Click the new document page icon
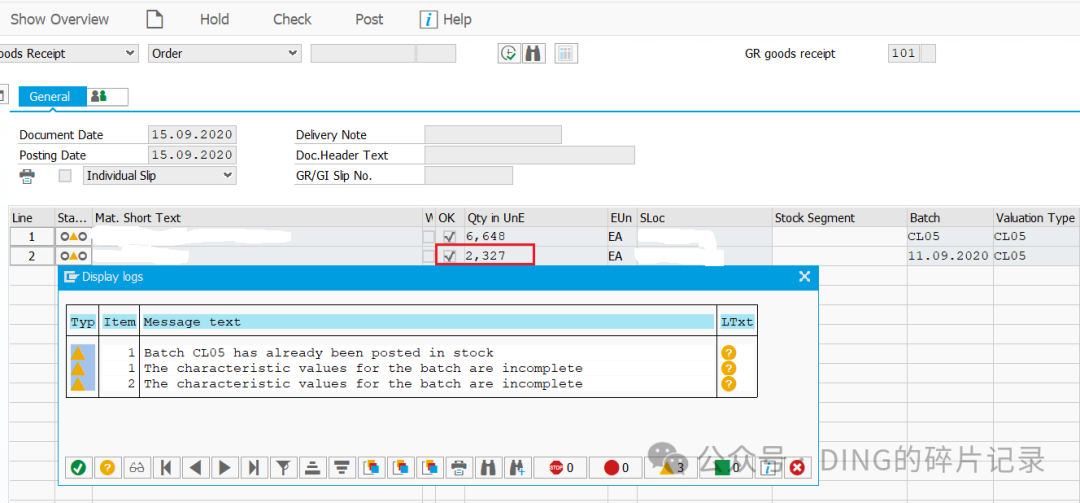 155,19
